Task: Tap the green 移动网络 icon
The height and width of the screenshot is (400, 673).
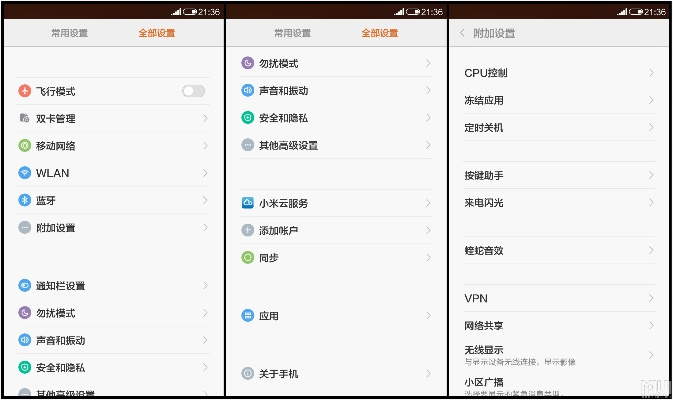Action: point(24,145)
